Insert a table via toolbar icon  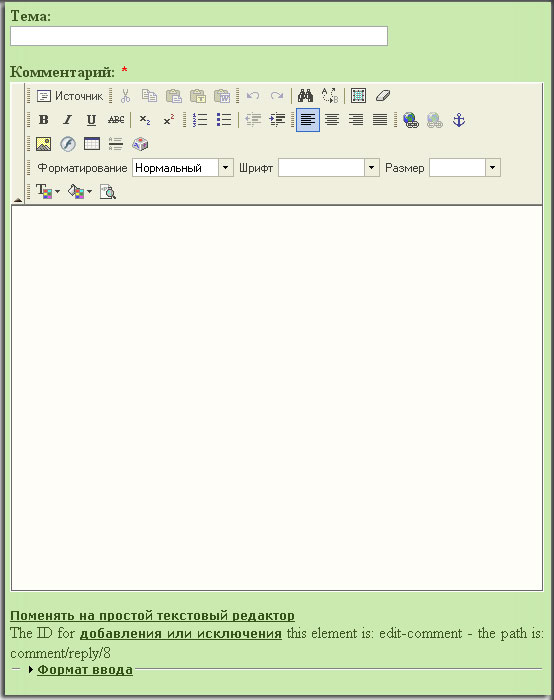point(92,144)
